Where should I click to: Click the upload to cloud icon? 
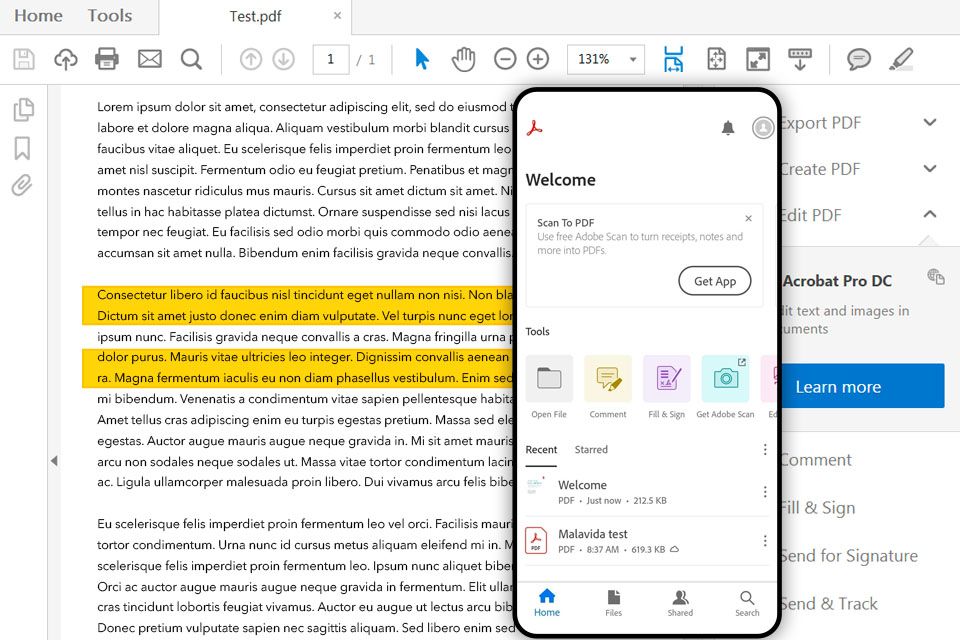(66, 59)
